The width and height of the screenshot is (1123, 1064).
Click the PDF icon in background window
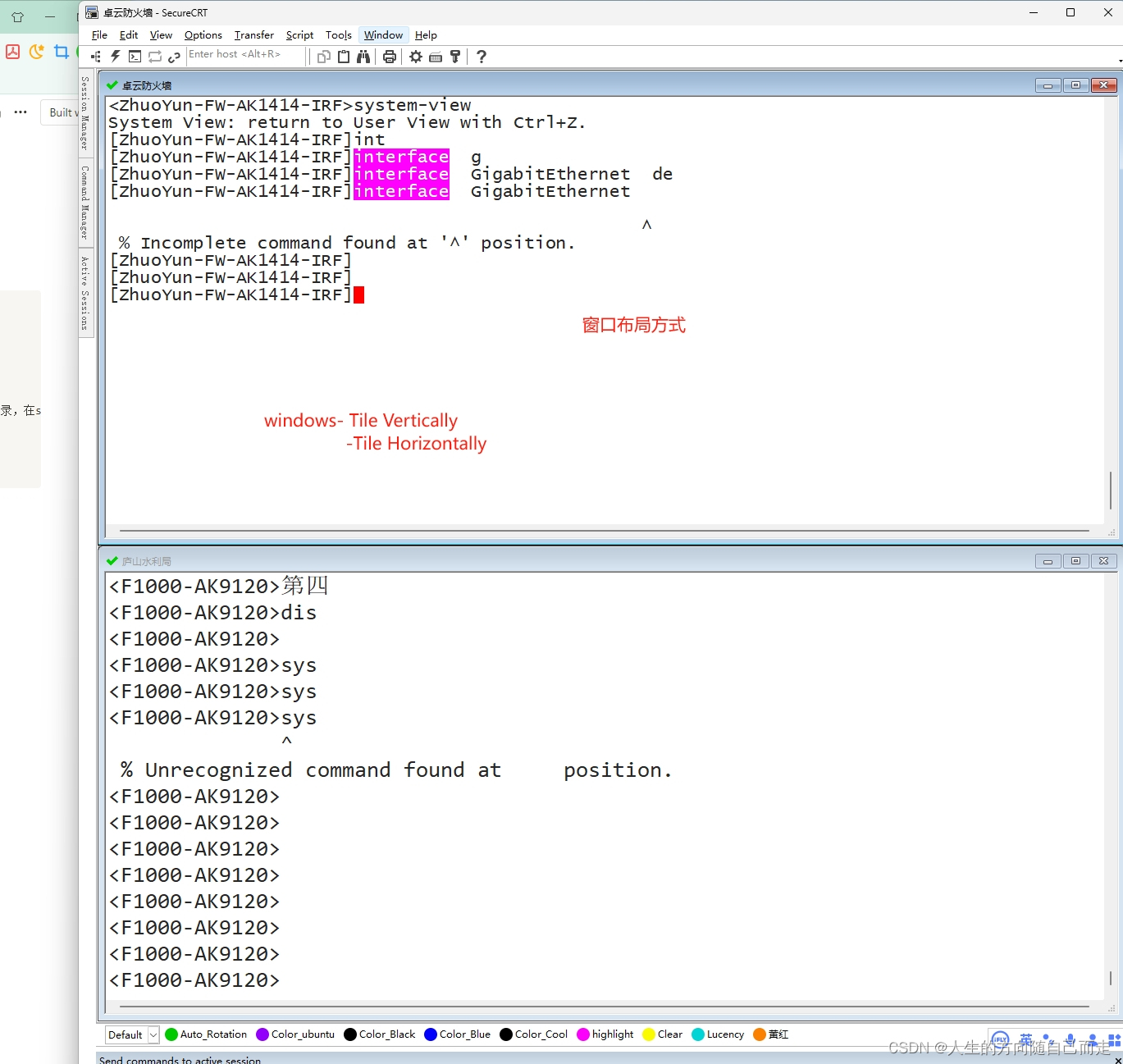click(x=12, y=52)
